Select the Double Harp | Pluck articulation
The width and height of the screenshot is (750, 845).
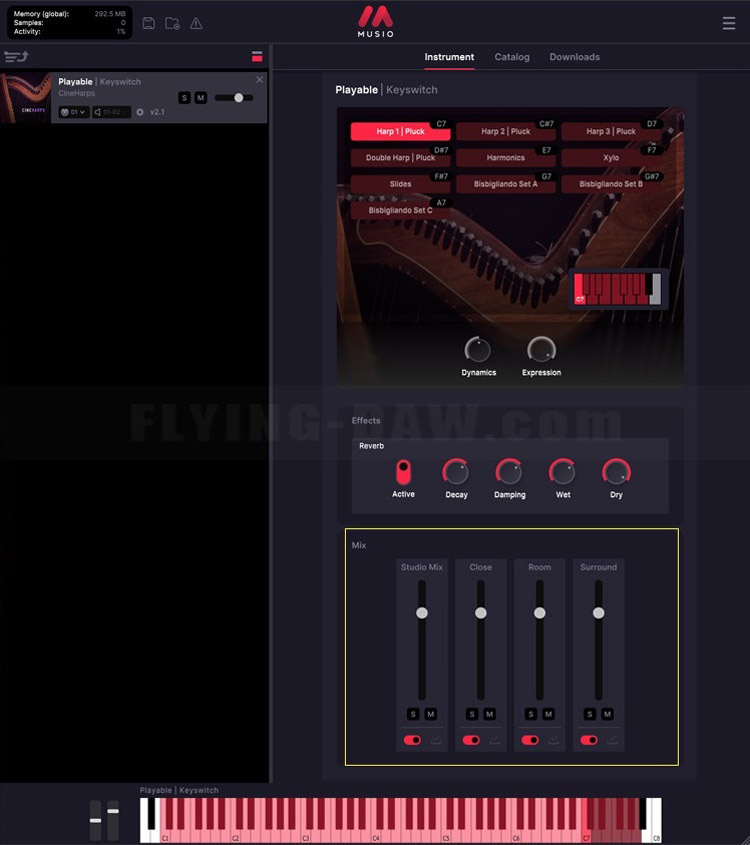coord(400,157)
